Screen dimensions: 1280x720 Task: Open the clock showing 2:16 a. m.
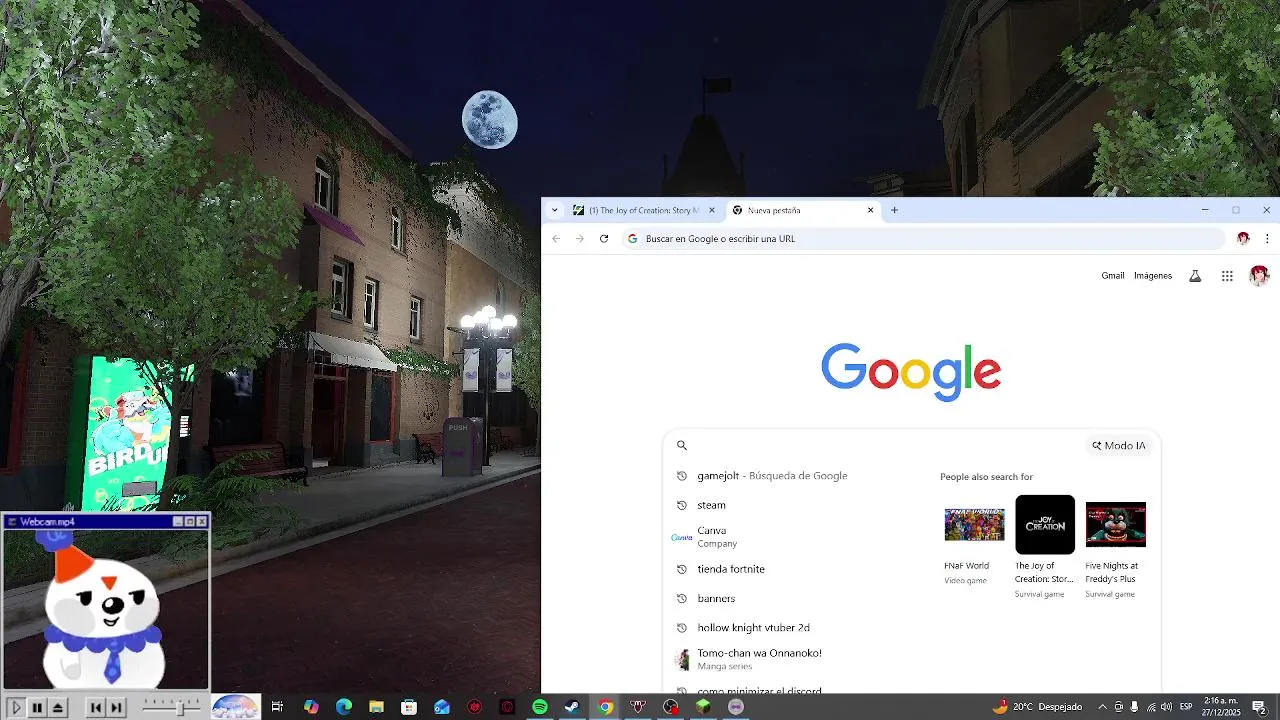pos(1222,707)
